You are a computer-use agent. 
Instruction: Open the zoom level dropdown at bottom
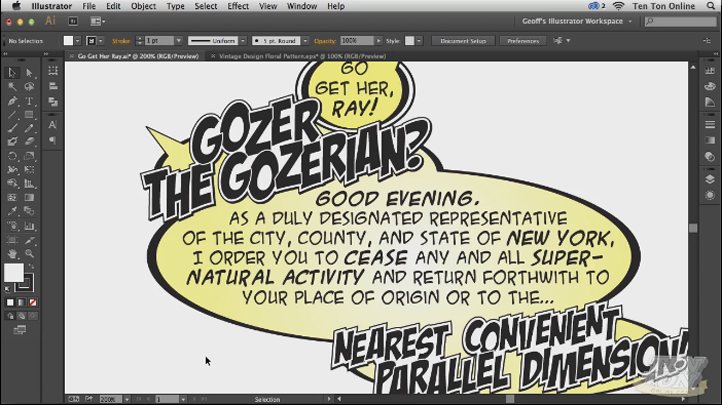pyautogui.click(x=127, y=399)
